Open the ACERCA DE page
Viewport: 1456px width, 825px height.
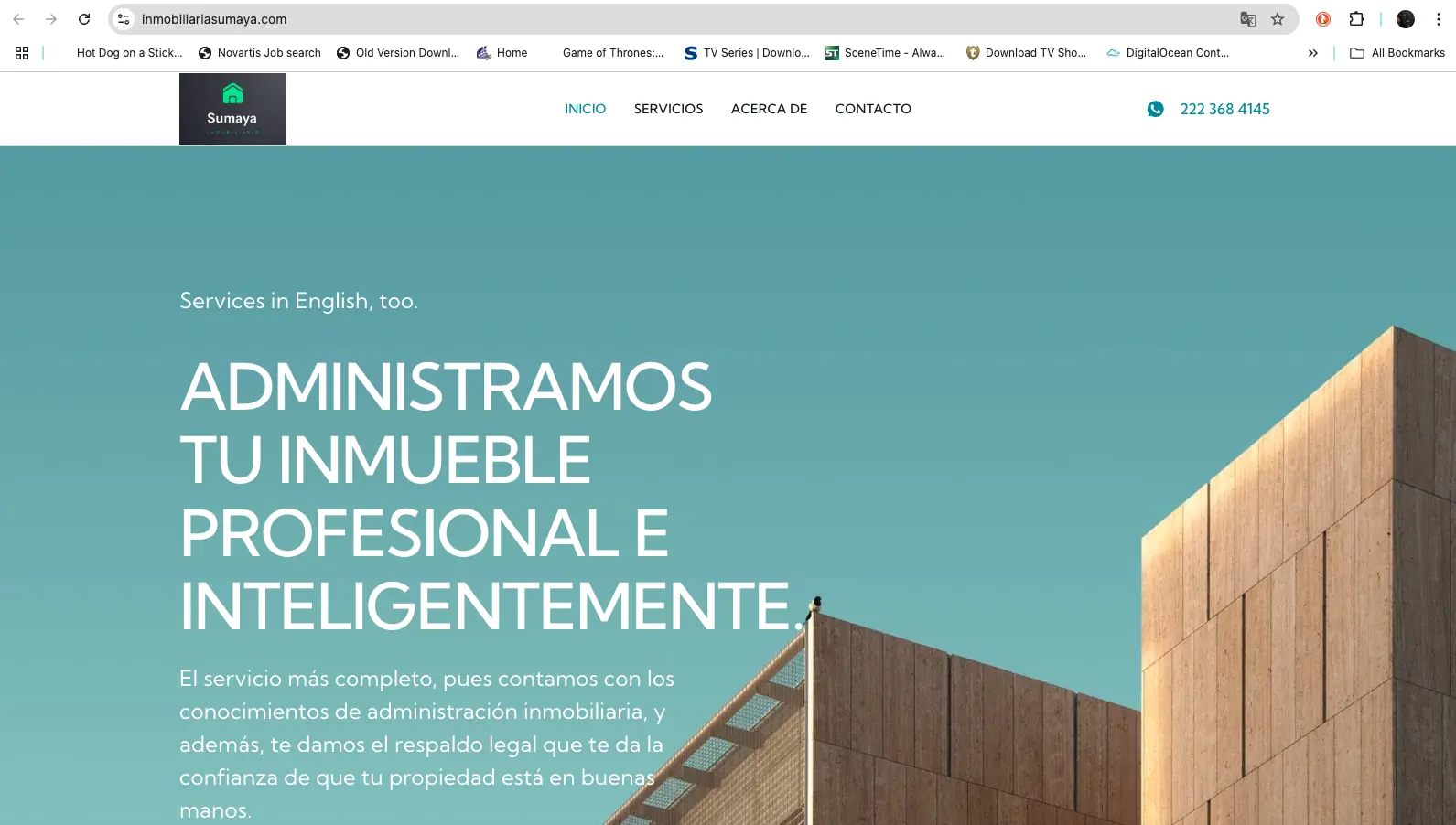(x=769, y=109)
